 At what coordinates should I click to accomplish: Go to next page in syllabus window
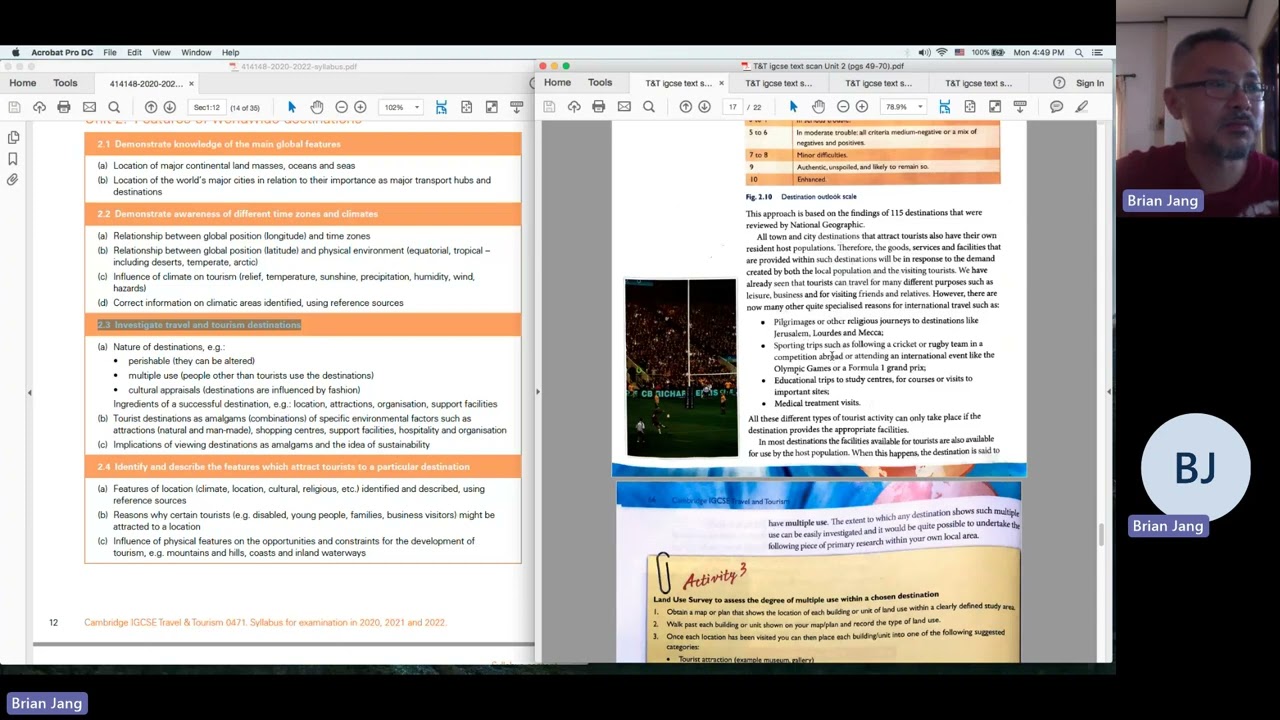tap(170, 107)
